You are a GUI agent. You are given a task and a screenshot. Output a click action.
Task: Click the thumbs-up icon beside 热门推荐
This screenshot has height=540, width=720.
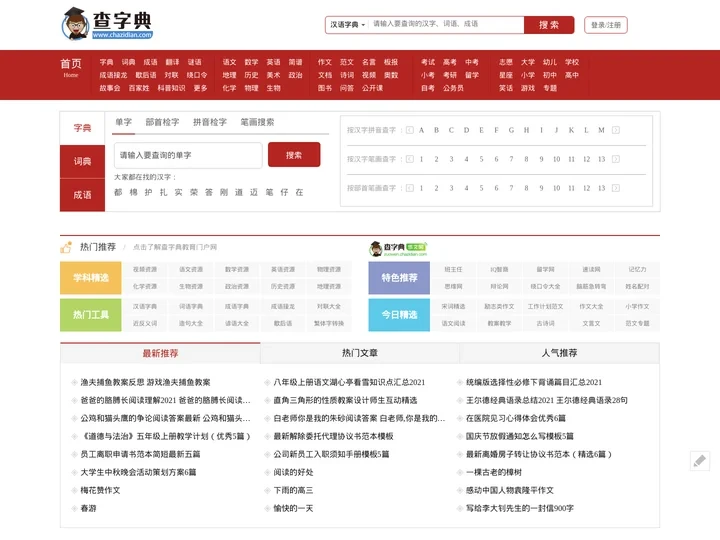click(66, 248)
